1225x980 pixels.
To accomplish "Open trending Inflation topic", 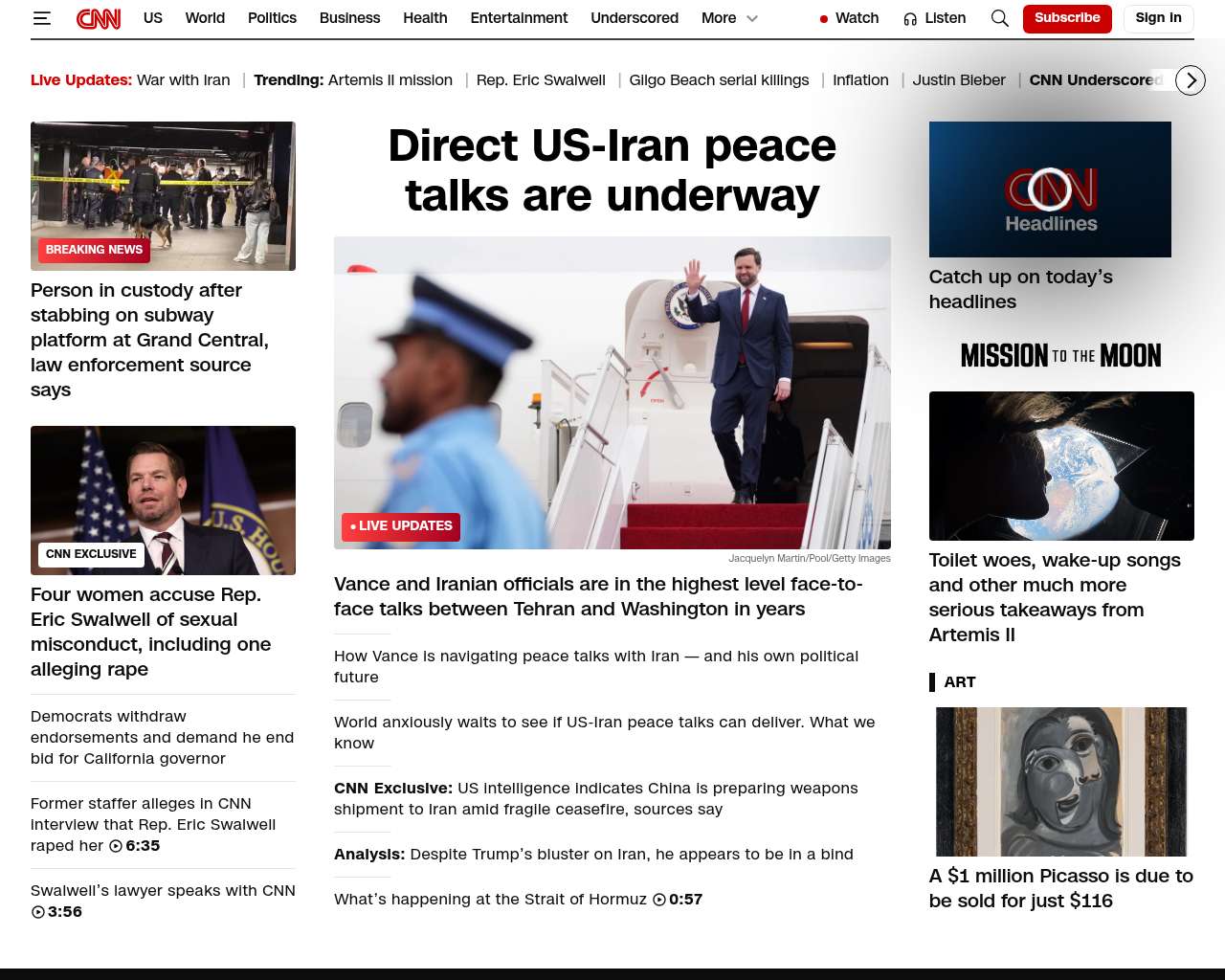I will pos(860,80).
